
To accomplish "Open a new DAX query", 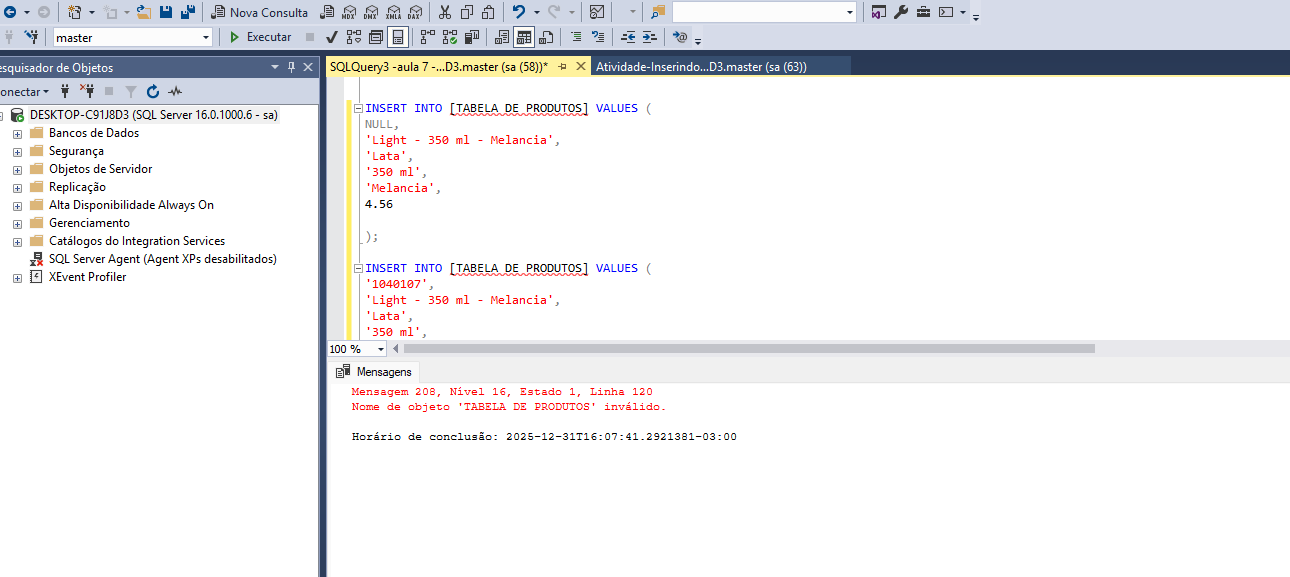I will point(415,12).
